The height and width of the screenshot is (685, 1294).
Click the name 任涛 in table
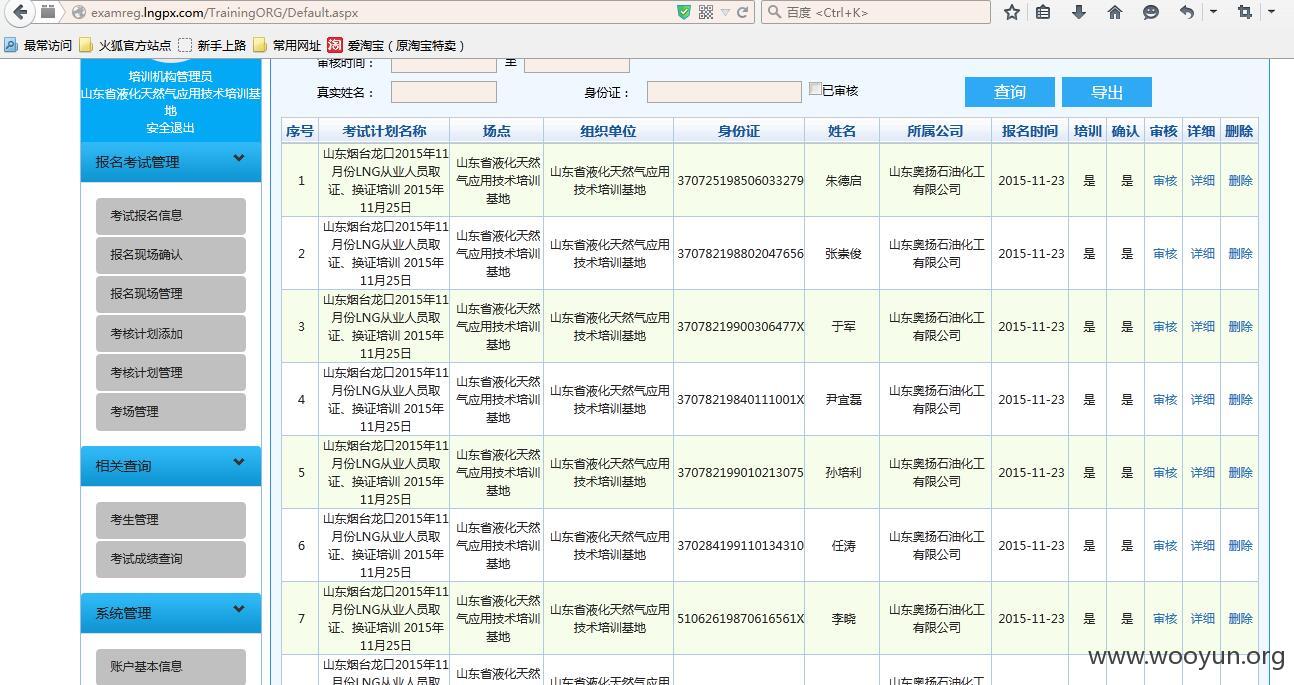point(843,546)
